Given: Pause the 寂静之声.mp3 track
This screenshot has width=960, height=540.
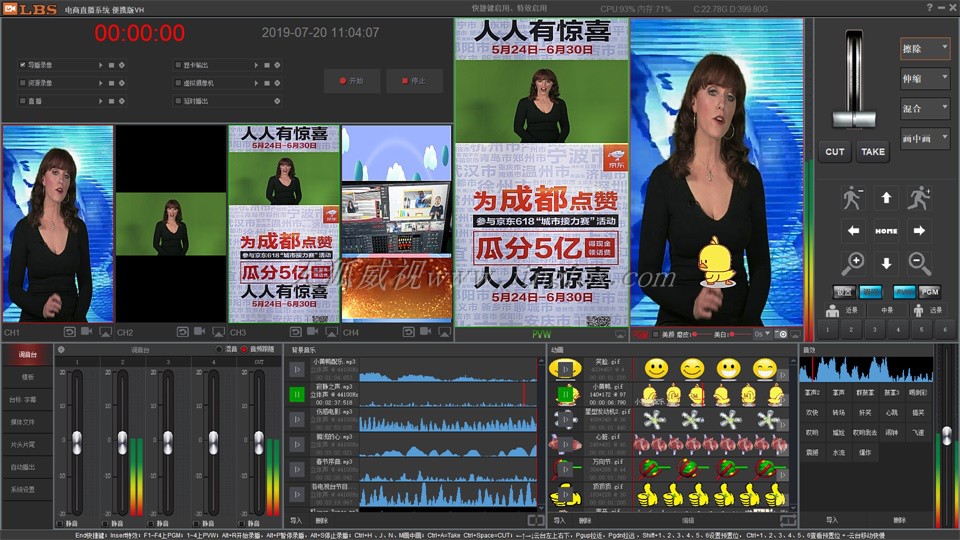Looking at the screenshot, I should coord(297,394).
